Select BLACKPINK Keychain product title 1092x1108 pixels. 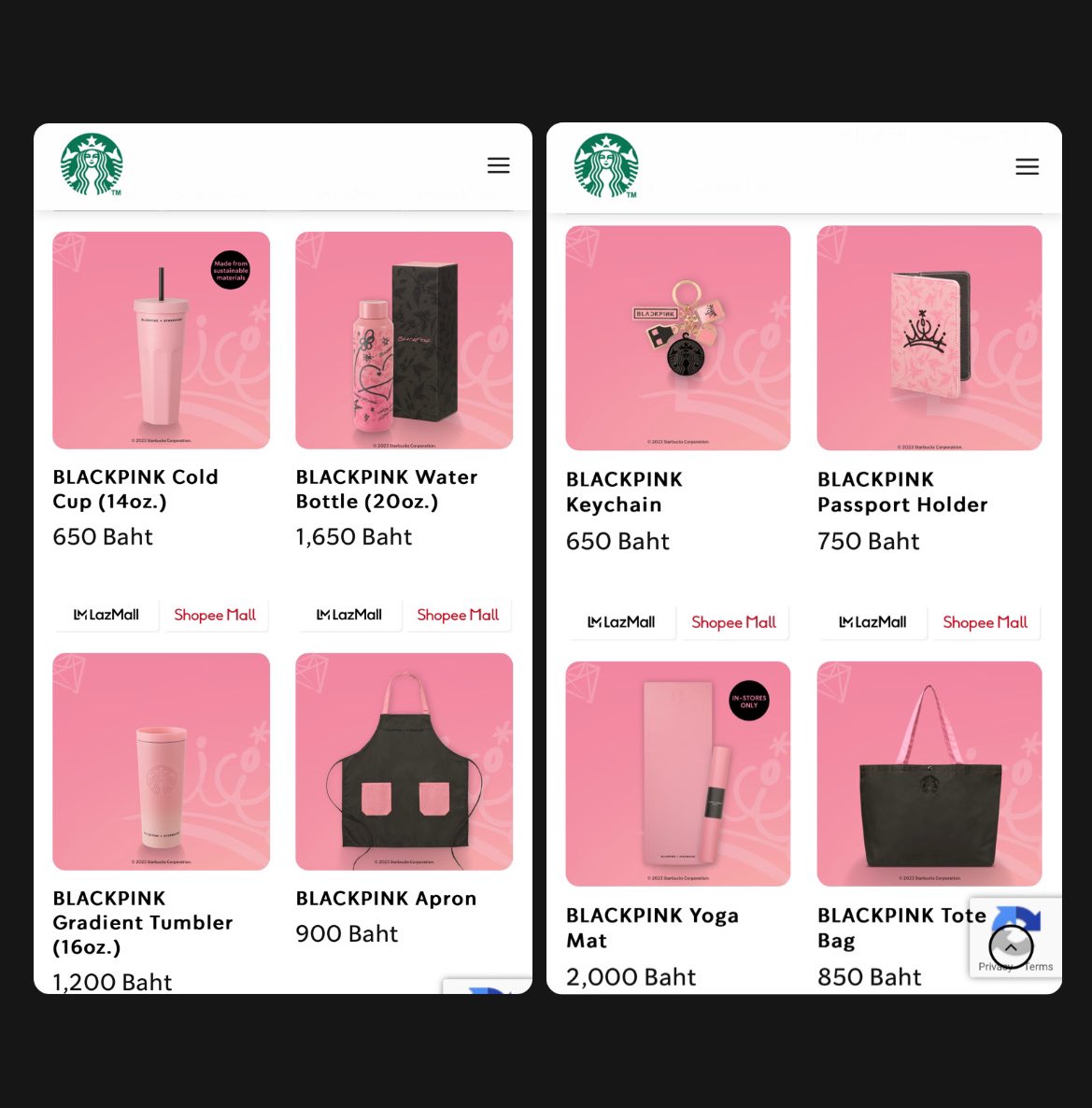(x=624, y=491)
